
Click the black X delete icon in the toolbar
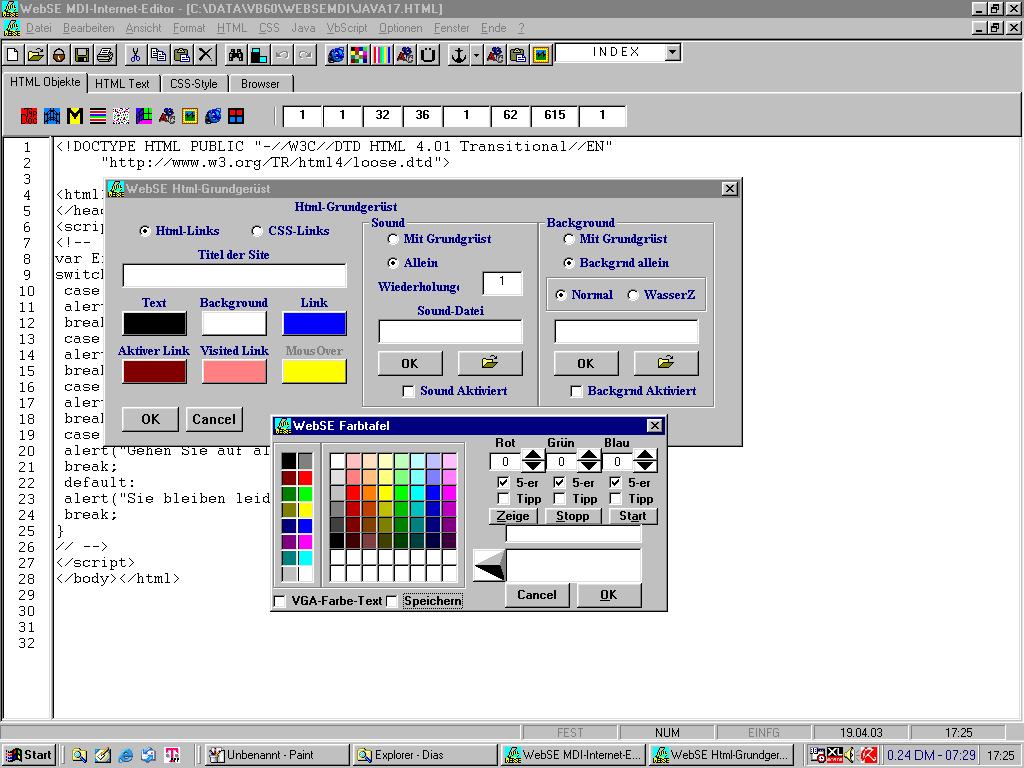coord(205,55)
